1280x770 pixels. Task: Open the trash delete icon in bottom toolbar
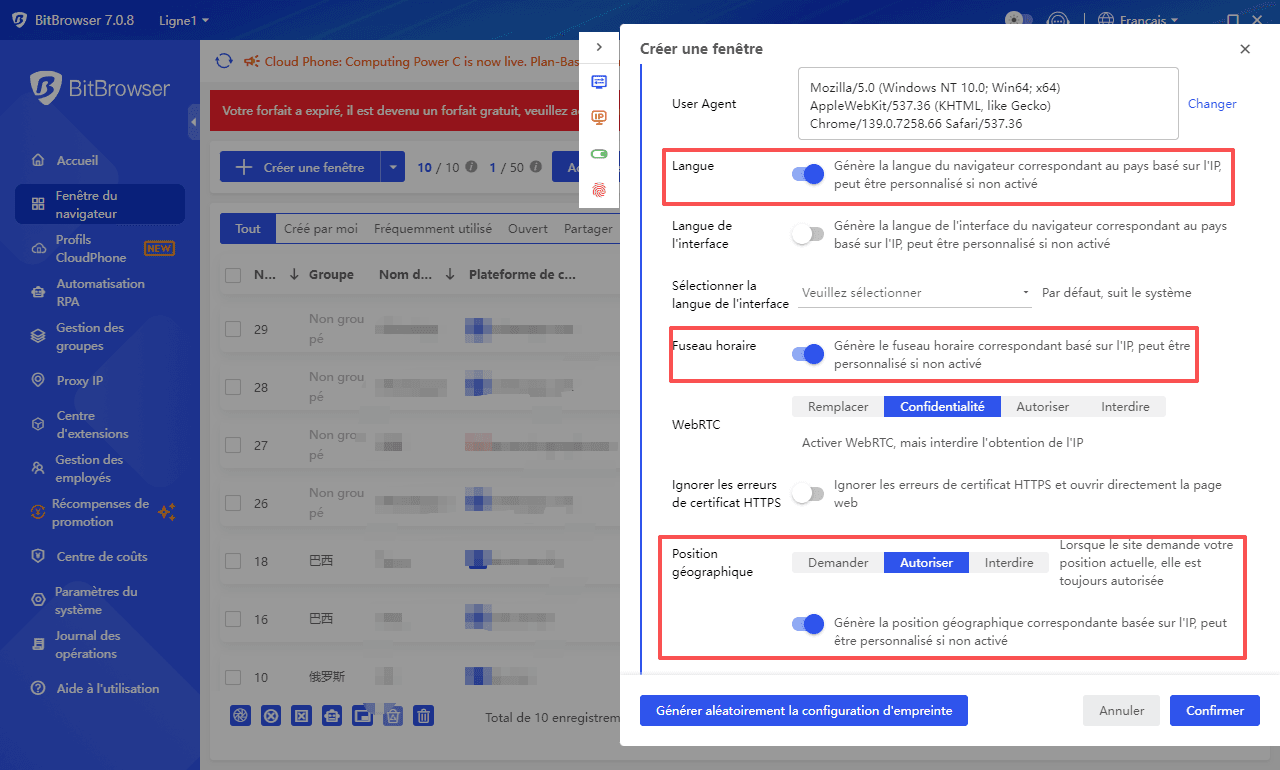423,715
